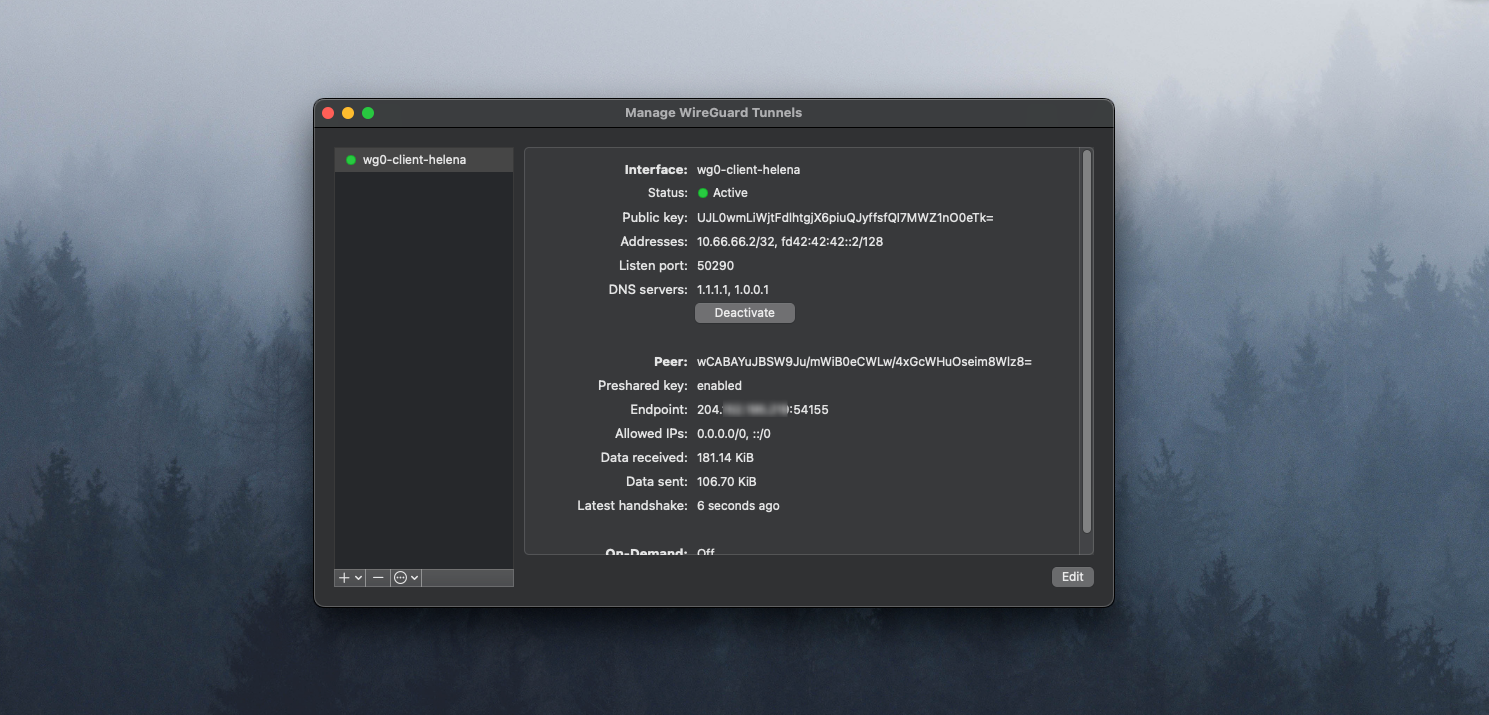Click the minus button to remove tunnel
This screenshot has height=715, width=1489.
pyautogui.click(x=377, y=578)
